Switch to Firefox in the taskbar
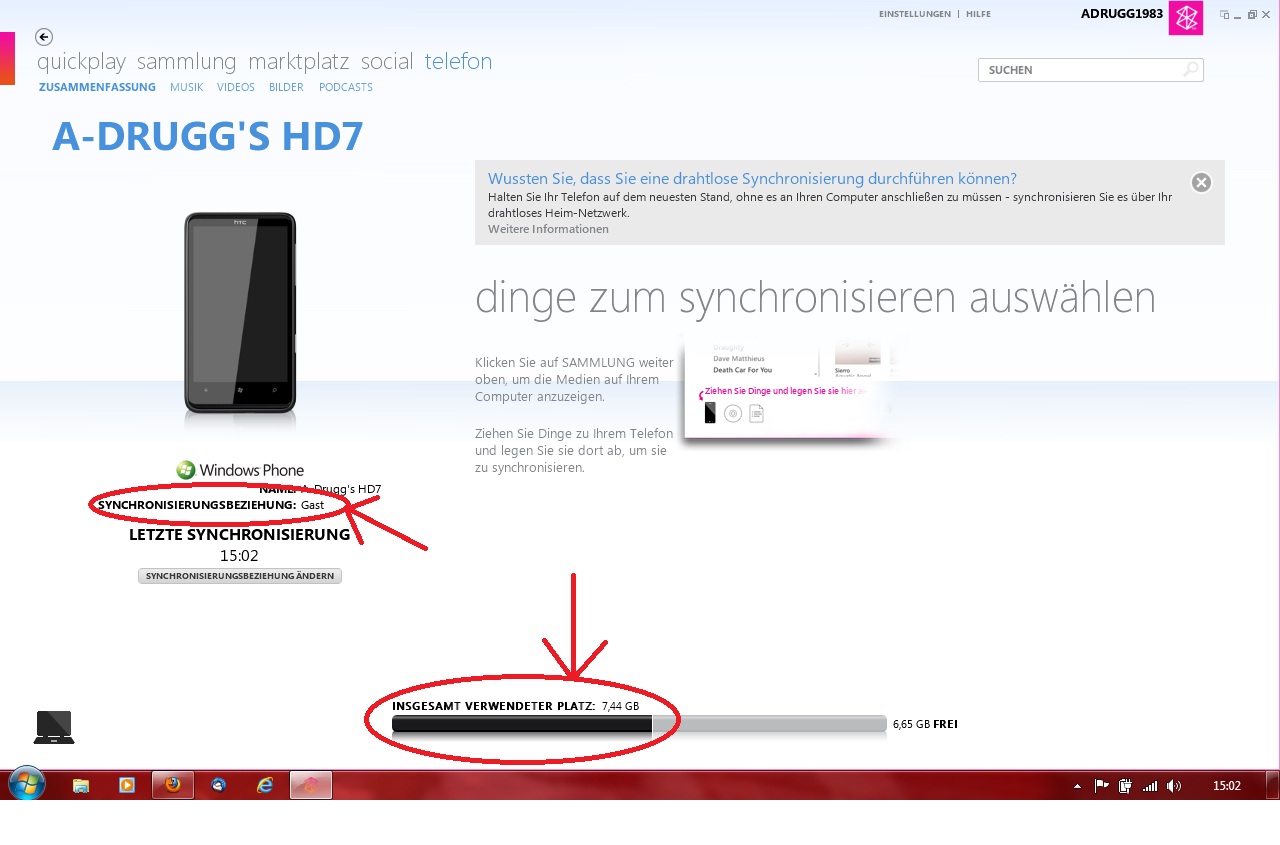This screenshot has height=845, width=1280. point(173,785)
